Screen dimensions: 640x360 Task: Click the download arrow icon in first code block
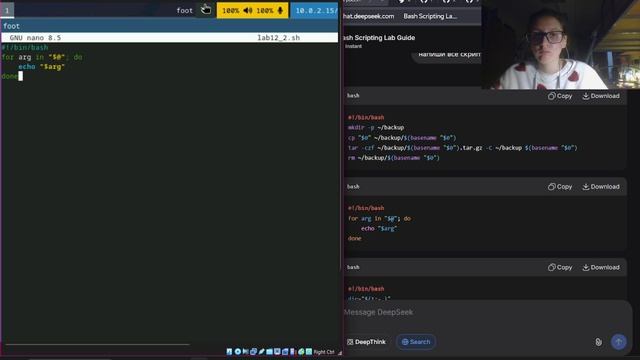pyautogui.click(x=586, y=96)
